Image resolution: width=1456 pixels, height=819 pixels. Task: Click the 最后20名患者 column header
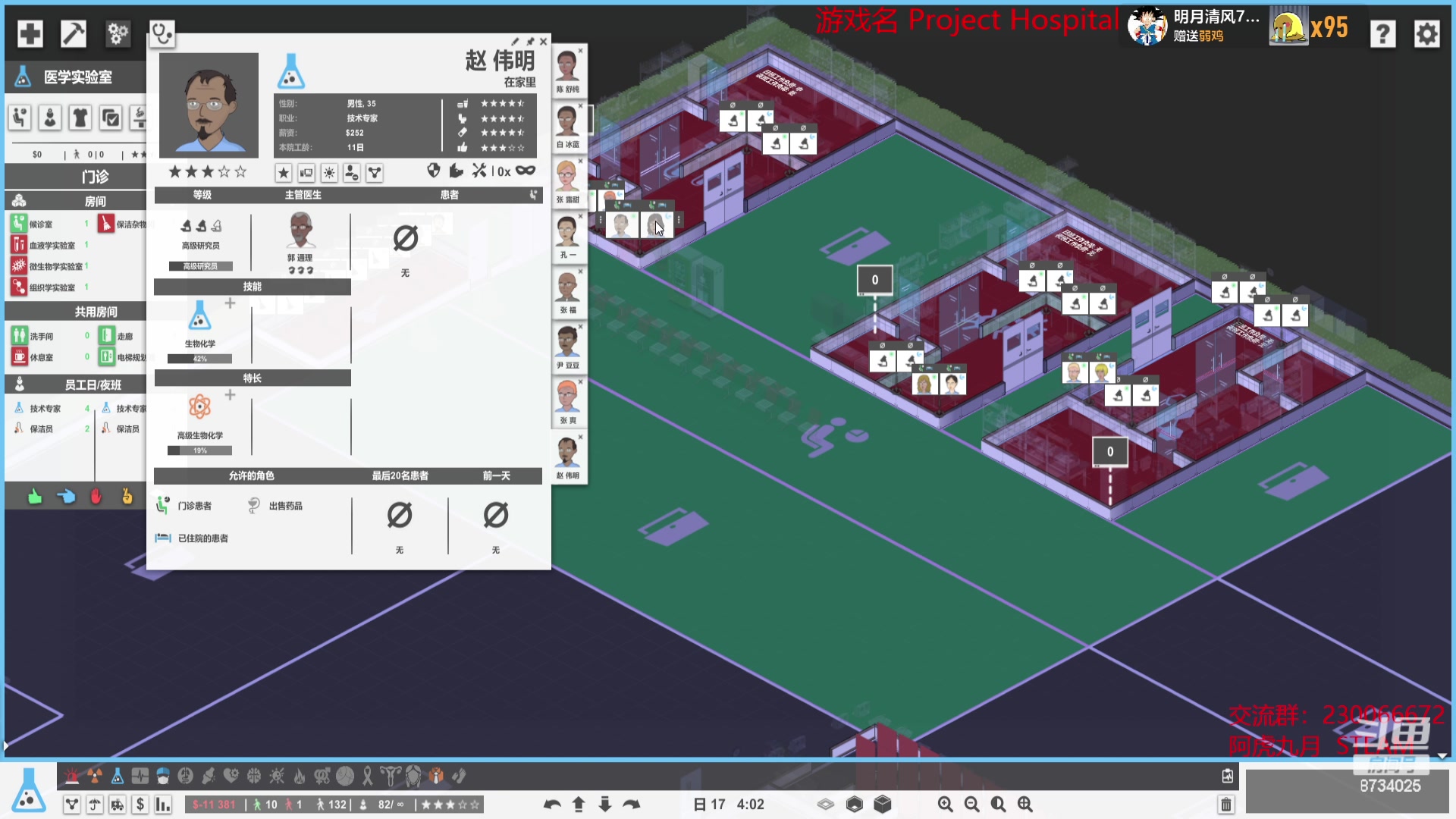click(x=400, y=475)
